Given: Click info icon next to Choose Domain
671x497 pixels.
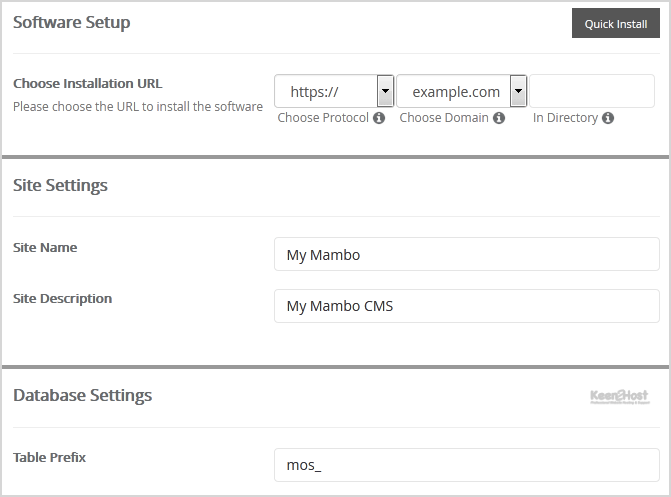Looking at the screenshot, I should coord(499,118).
